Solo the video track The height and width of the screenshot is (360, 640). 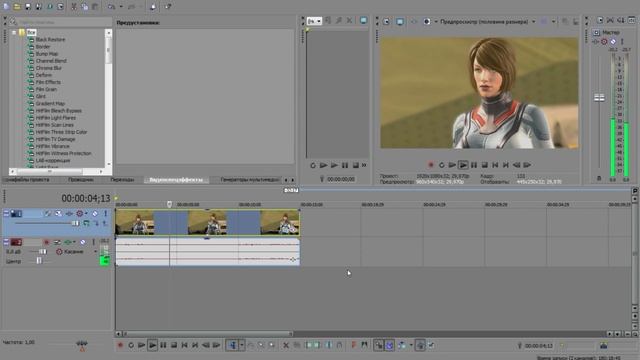(105, 213)
